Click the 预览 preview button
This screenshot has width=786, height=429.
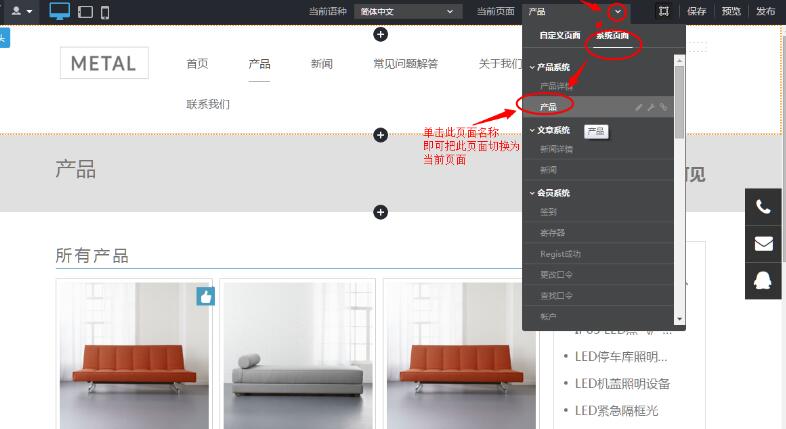[x=731, y=11]
